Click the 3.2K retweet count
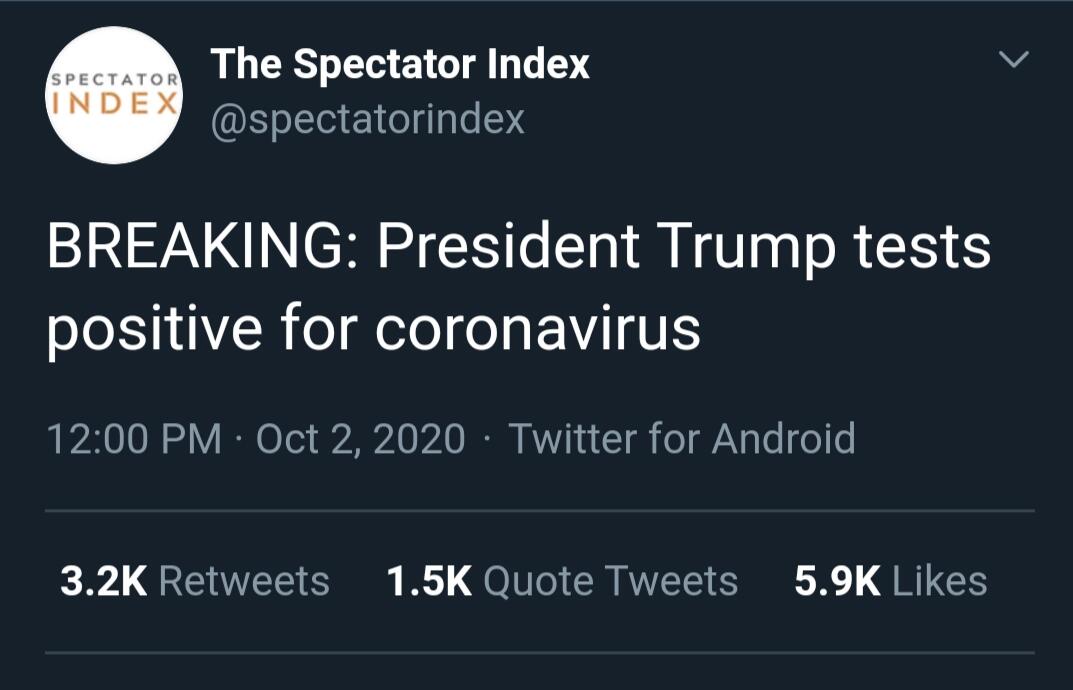Image resolution: width=1073 pixels, height=690 pixels. coord(103,581)
